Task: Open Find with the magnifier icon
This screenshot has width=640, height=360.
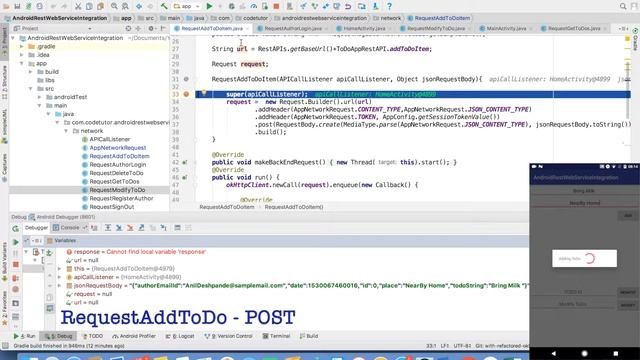Action: click(114, 6)
